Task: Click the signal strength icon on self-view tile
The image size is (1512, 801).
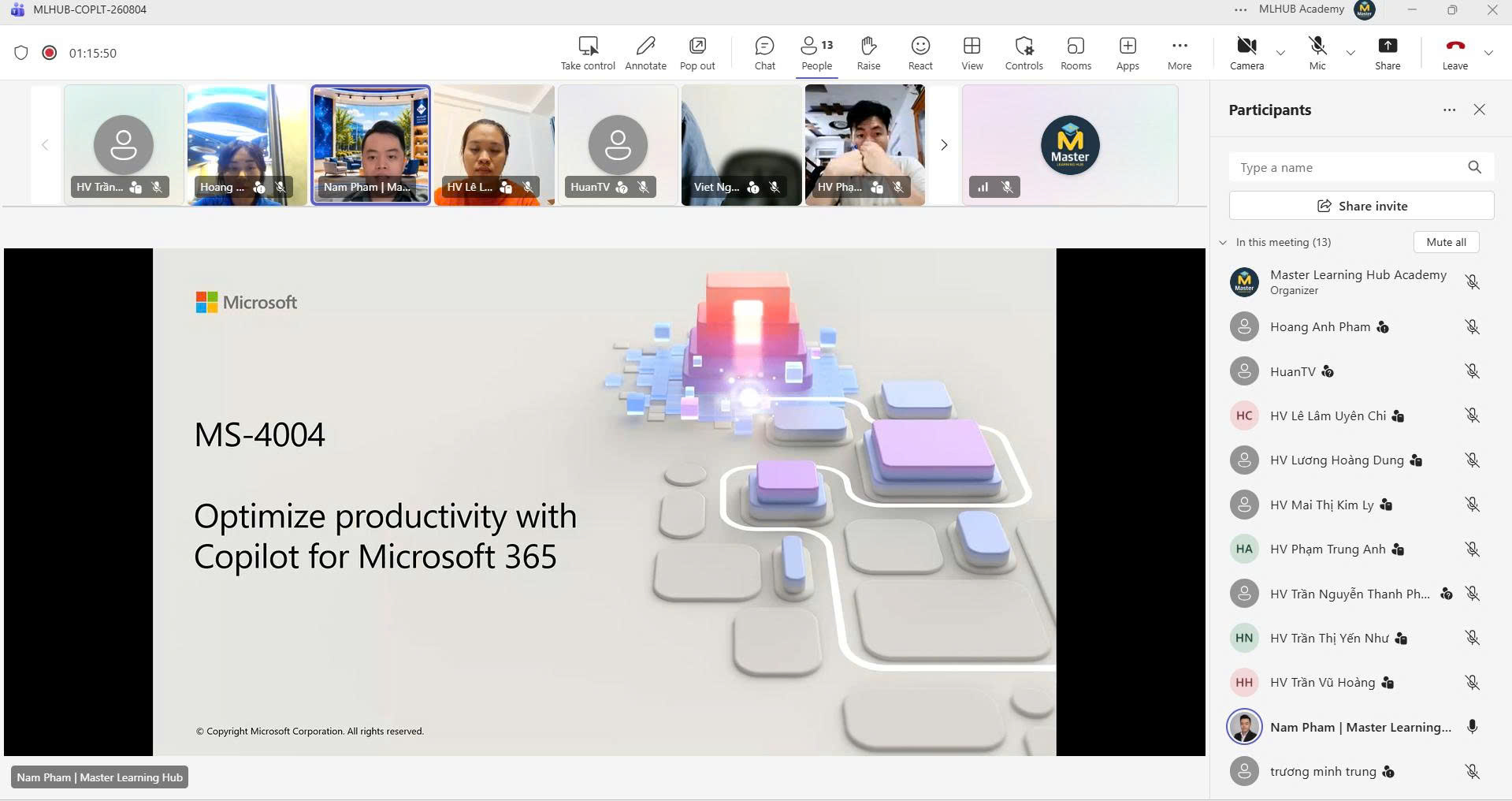Action: pyautogui.click(x=983, y=187)
